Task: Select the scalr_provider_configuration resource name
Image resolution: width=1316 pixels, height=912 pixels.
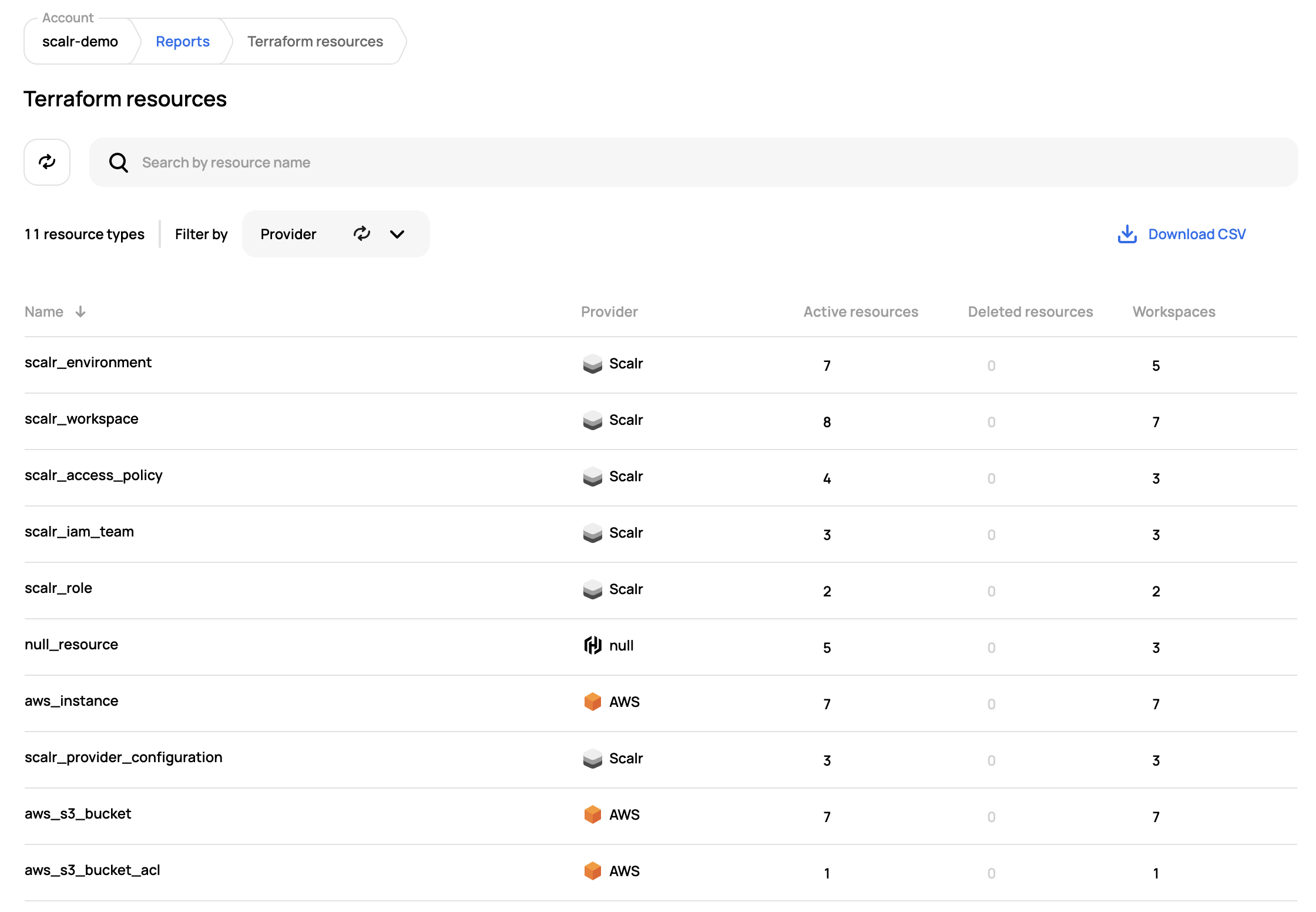Action: tap(123, 757)
